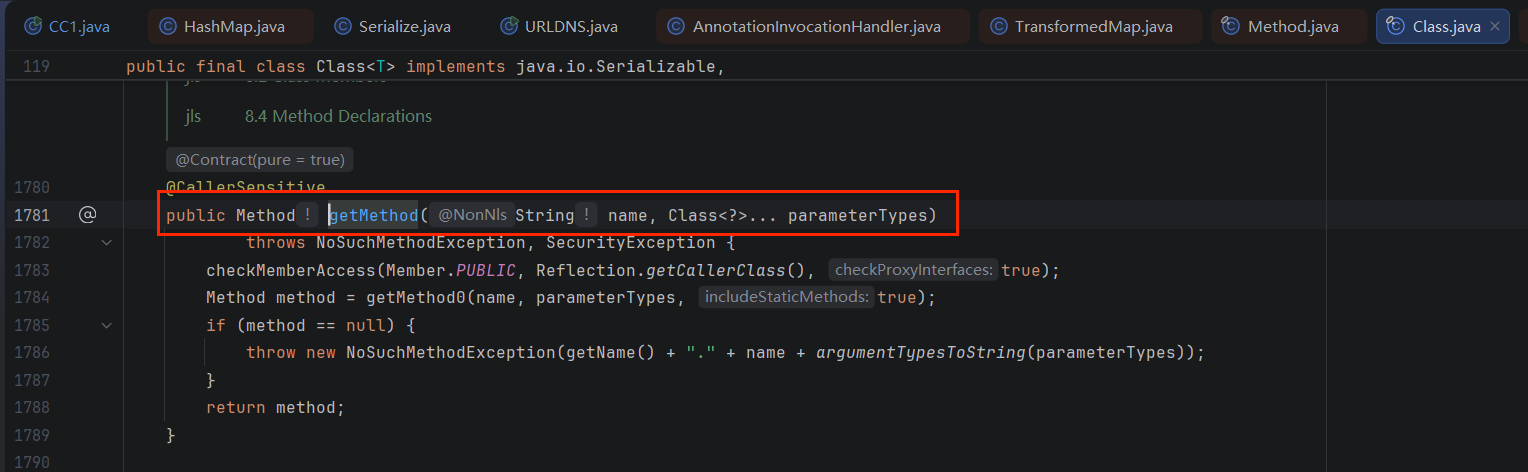Click the return keyword on line 1788
The image size is (1528, 472).
coord(236,407)
